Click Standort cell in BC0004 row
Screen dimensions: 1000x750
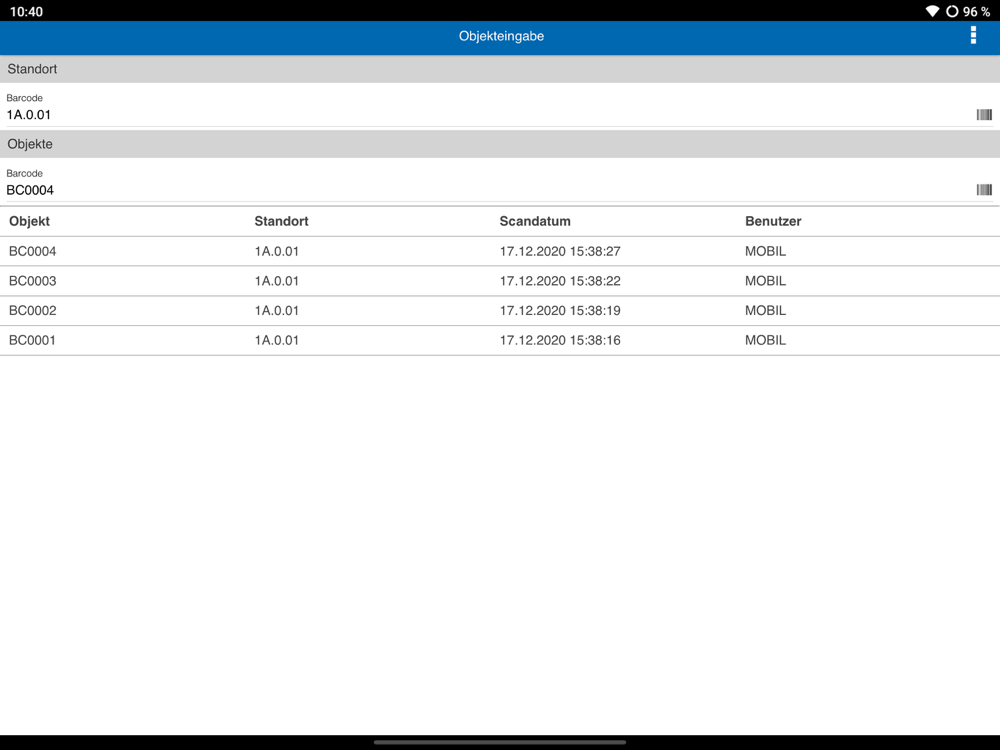click(277, 251)
